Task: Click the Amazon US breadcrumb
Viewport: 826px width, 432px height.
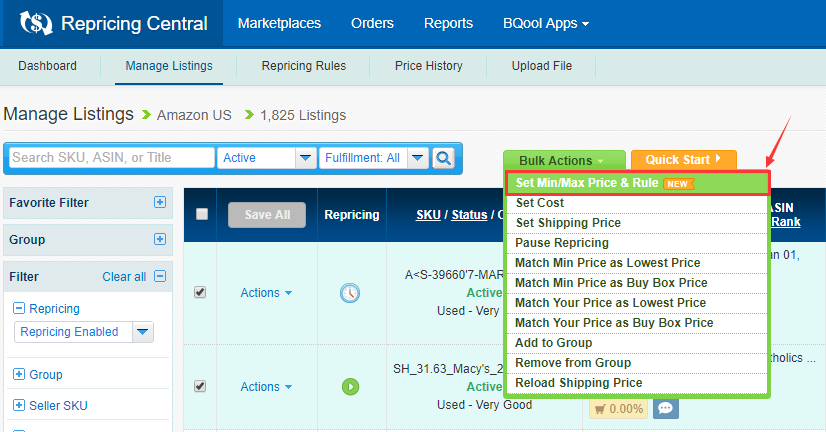Action: pos(194,115)
